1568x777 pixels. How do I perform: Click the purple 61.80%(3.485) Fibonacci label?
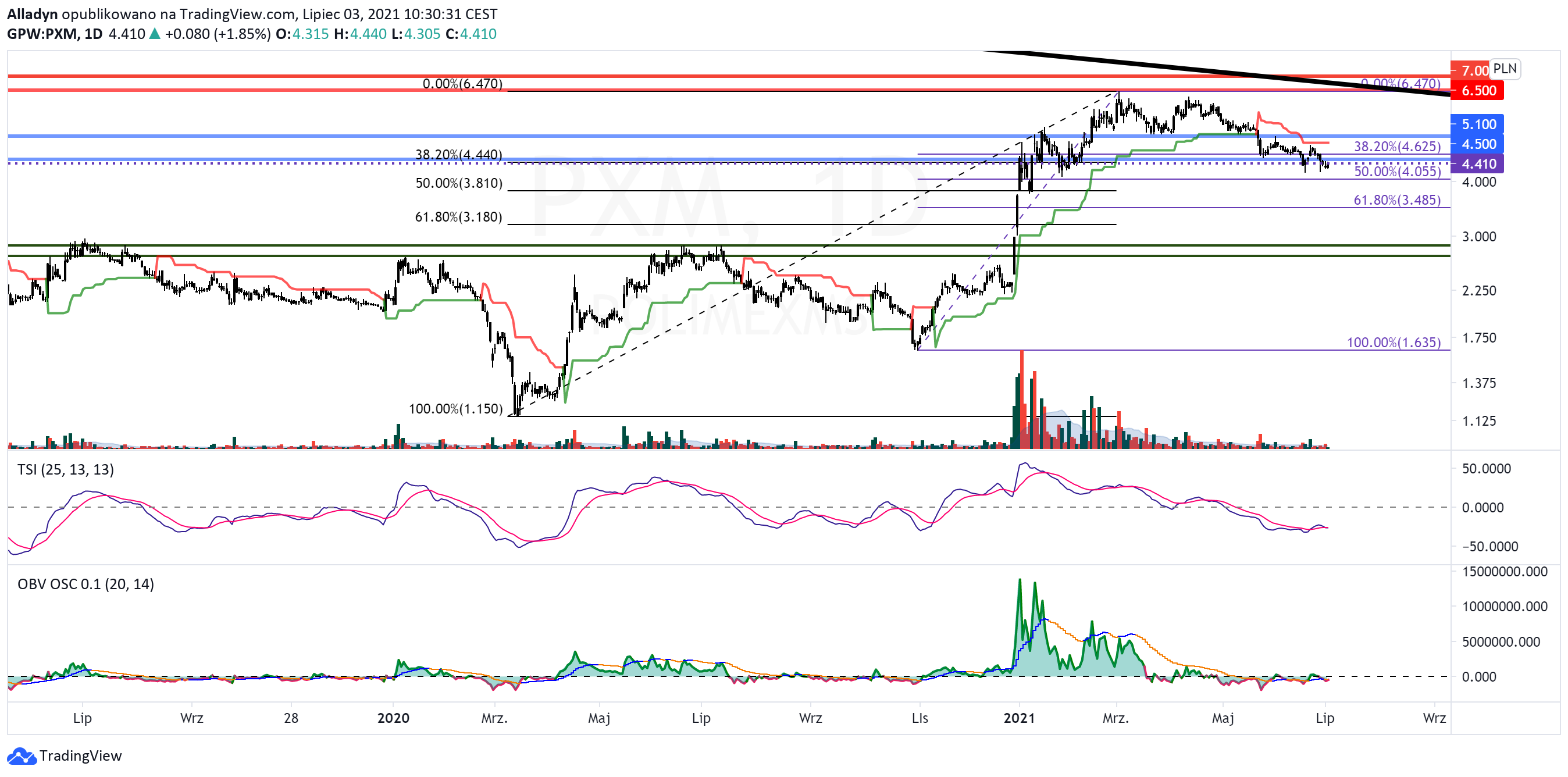(x=1398, y=200)
